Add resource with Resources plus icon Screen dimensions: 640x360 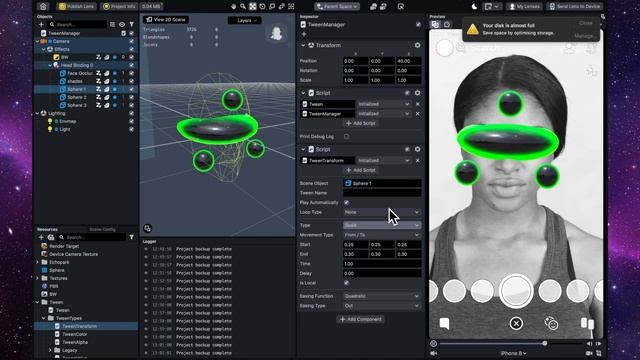pyautogui.click(x=41, y=237)
